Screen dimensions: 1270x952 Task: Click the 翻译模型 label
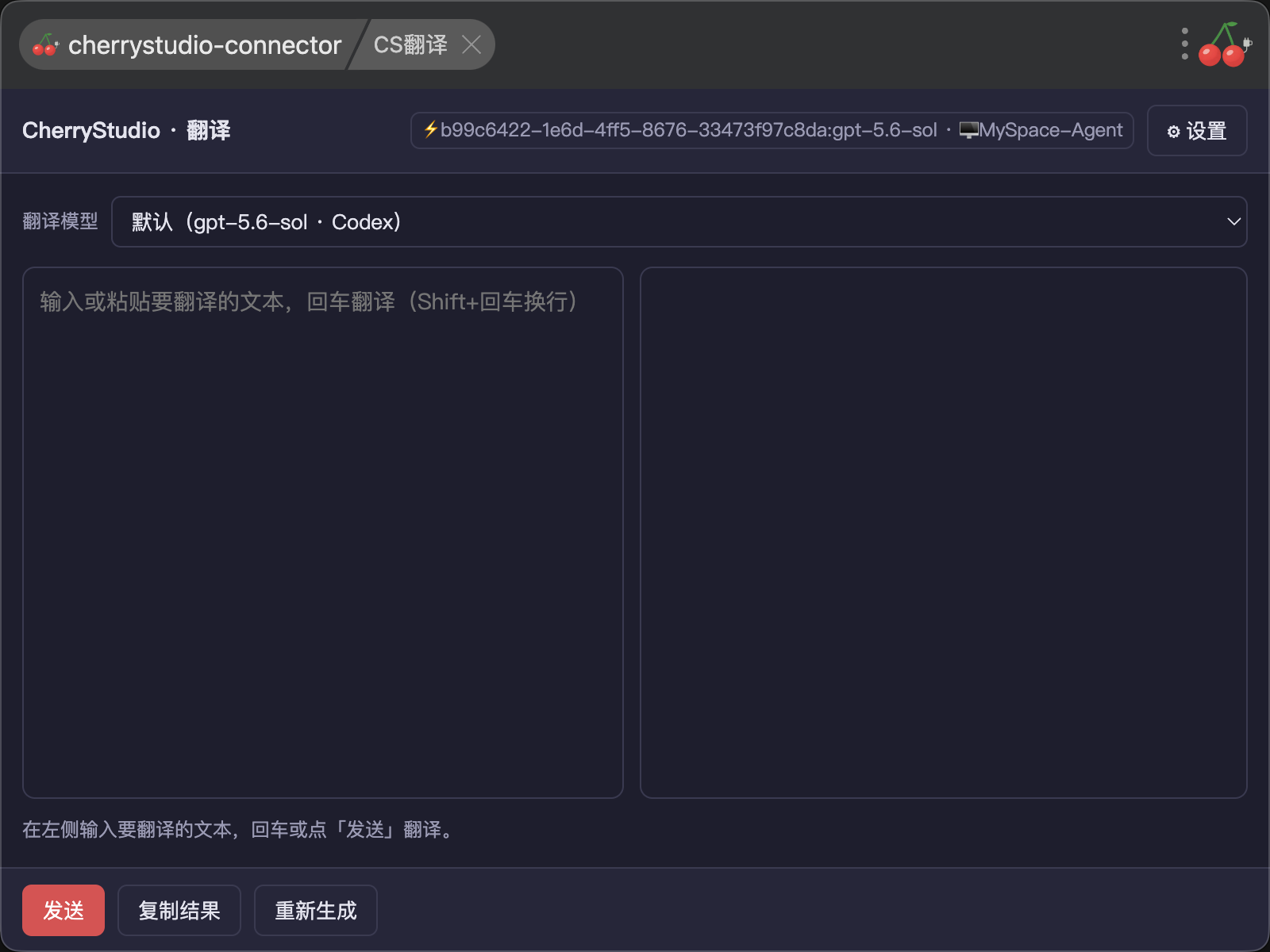[x=60, y=221]
